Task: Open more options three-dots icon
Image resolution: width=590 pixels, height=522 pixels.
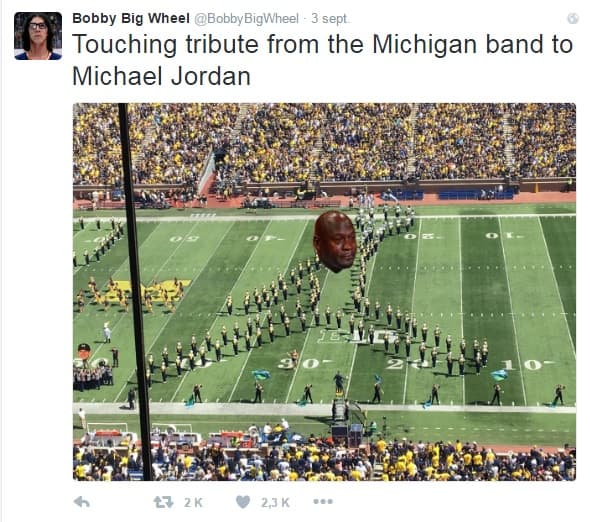Action: pos(323,501)
